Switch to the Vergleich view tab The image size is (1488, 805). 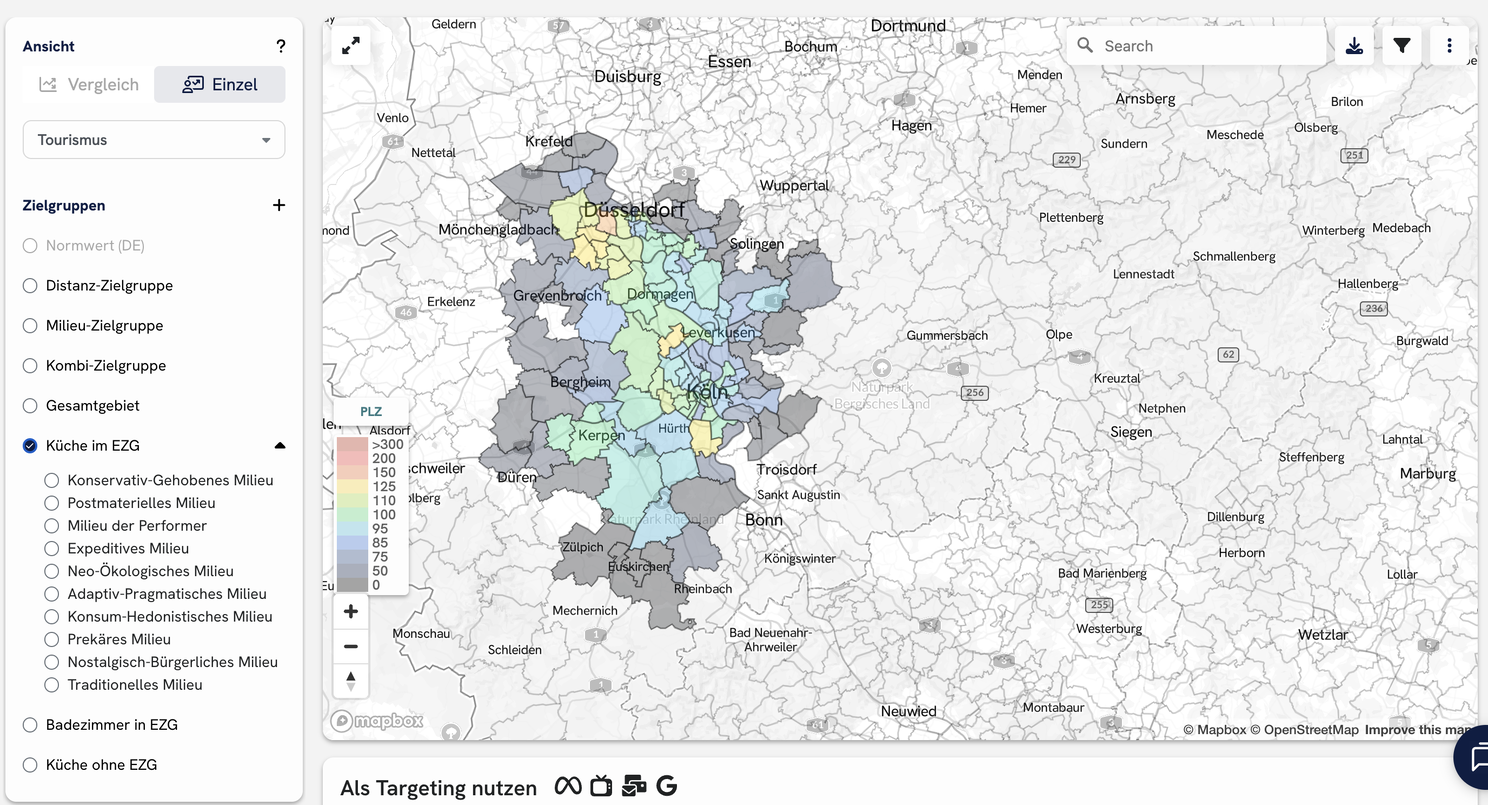pos(89,85)
